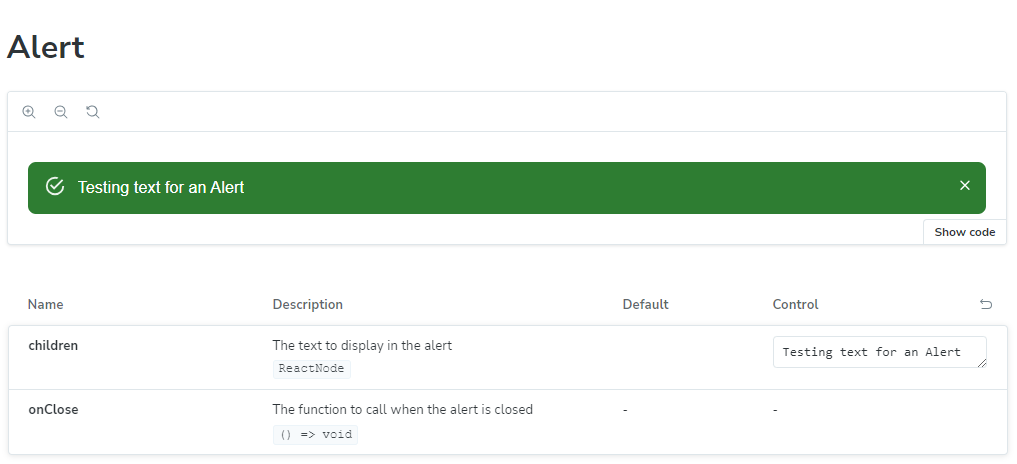Click the Alert page heading
The height and width of the screenshot is (464, 1017).
pyautogui.click(x=46, y=47)
